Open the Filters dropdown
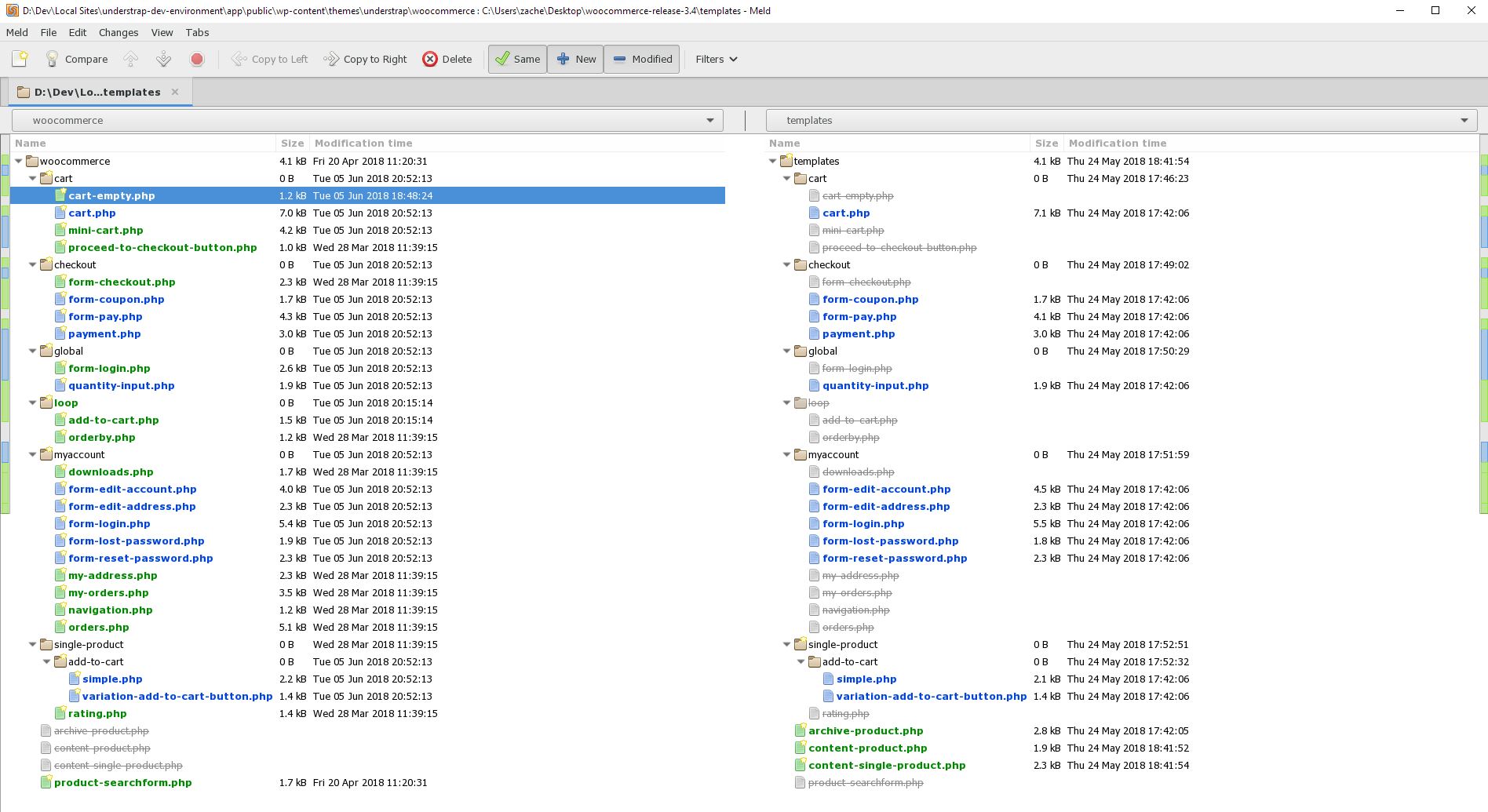 [x=716, y=59]
